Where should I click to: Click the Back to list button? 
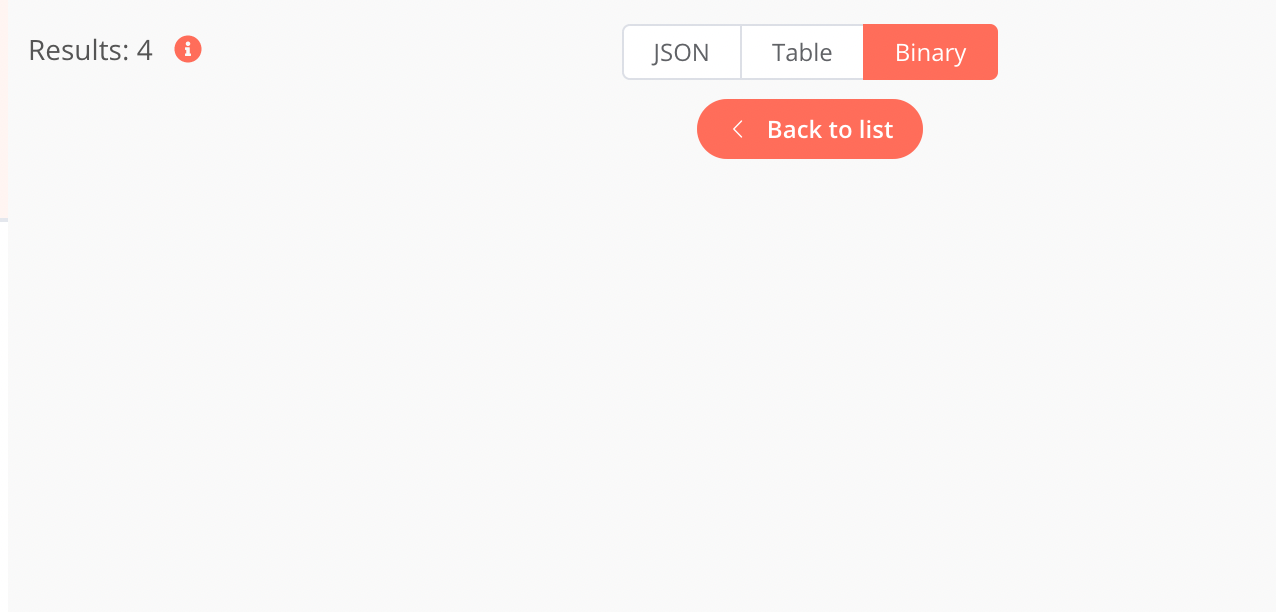click(810, 129)
